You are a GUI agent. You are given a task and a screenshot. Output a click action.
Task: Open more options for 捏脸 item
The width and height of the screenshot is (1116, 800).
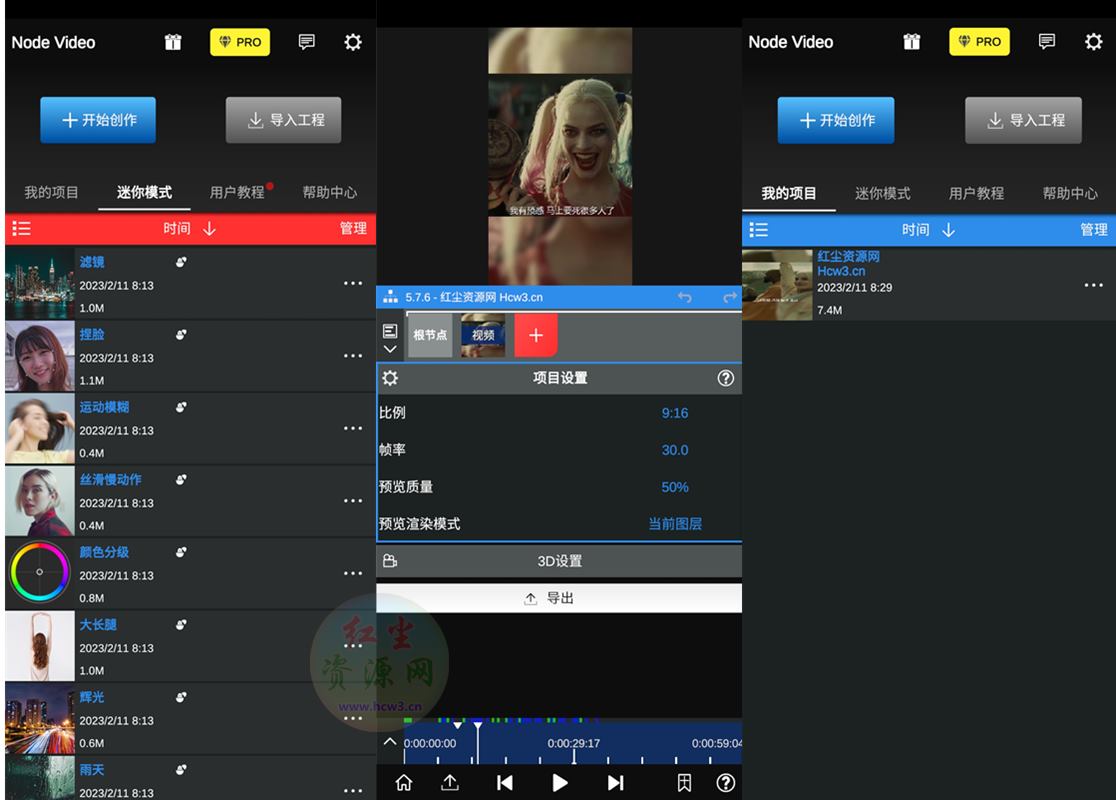click(x=353, y=356)
